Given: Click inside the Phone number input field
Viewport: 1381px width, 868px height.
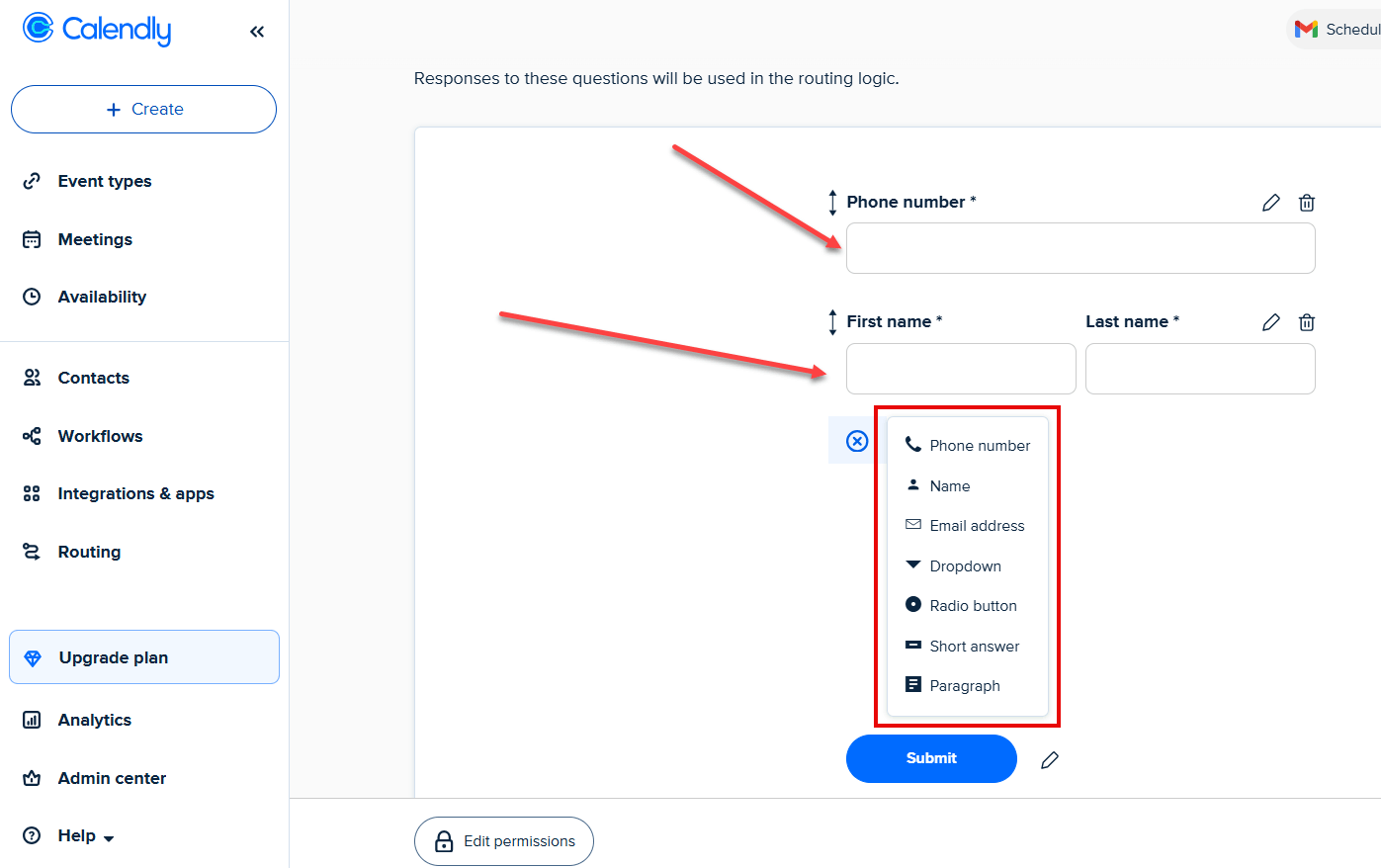Looking at the screenshot, I should point(1080,248).
